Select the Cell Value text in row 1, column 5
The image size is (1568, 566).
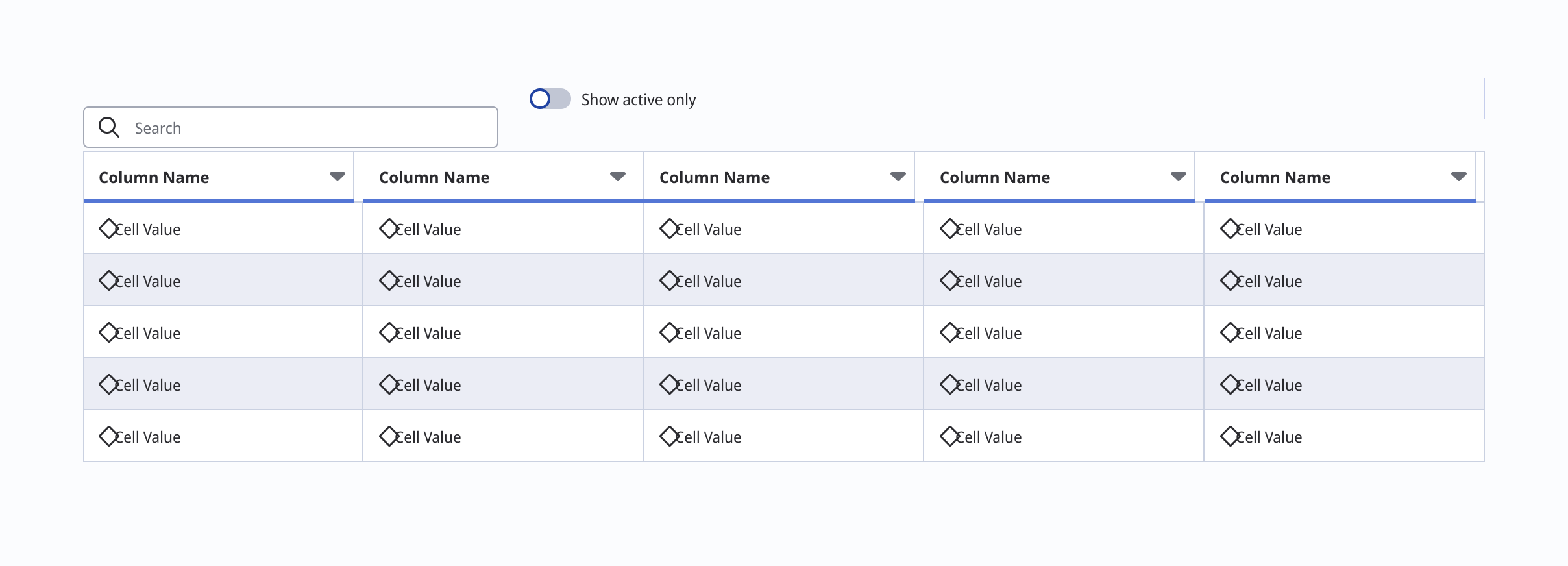click(1269, 229)
